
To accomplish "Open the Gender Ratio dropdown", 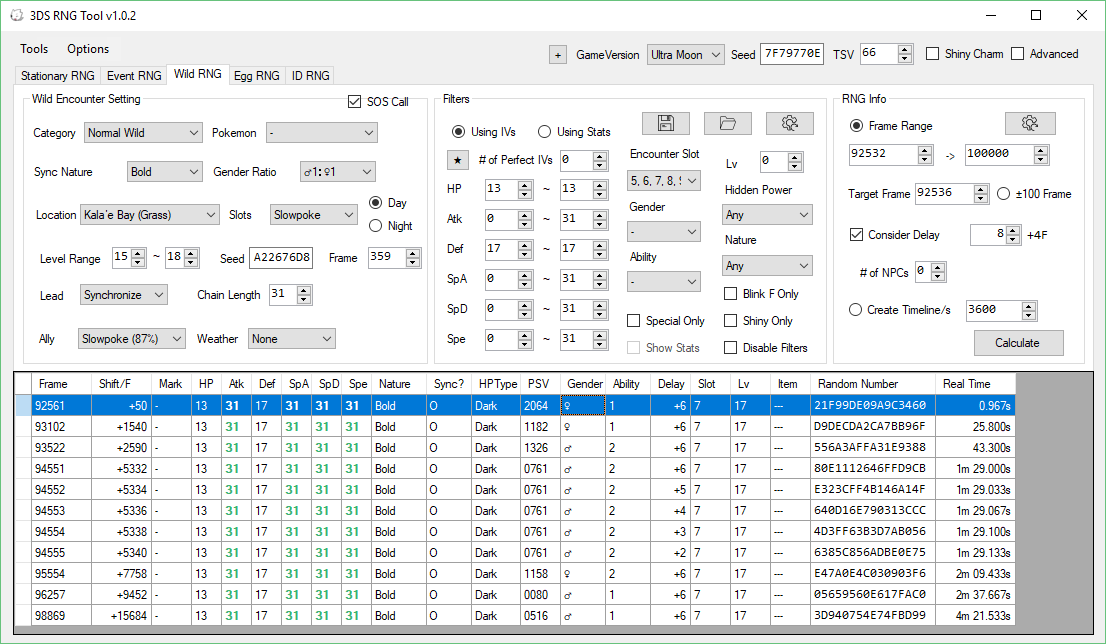I will click(338, 172).
